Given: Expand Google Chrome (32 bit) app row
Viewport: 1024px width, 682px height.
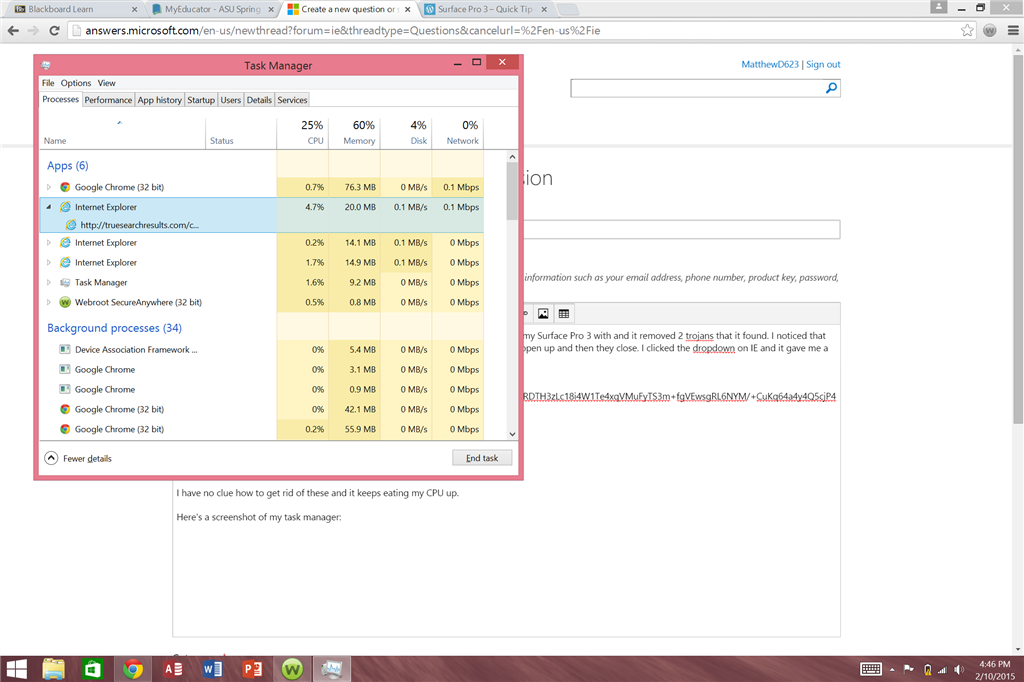Looking at the screenshot, I should pyautogui.click(x=48, y=187).
